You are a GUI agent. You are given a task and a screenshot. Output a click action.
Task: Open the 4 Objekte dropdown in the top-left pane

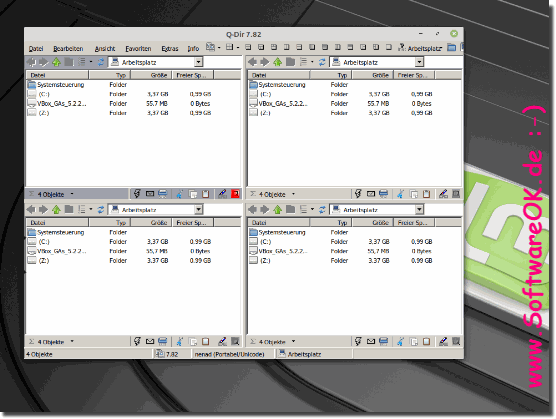[72, 194]
